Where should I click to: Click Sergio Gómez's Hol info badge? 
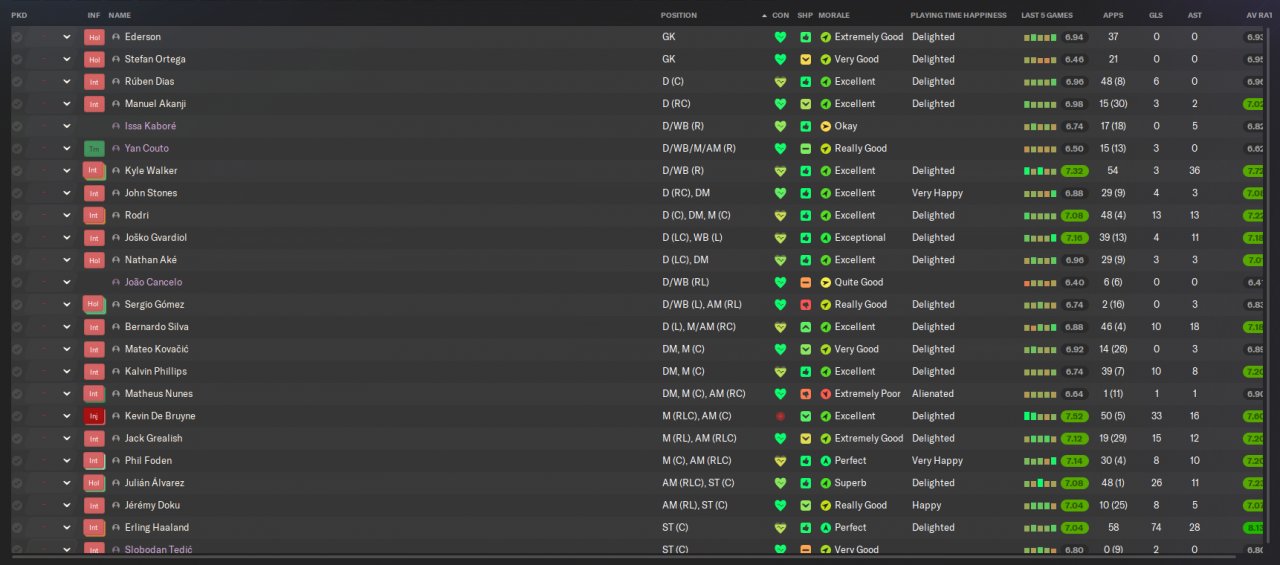click(x=94, y=304)
